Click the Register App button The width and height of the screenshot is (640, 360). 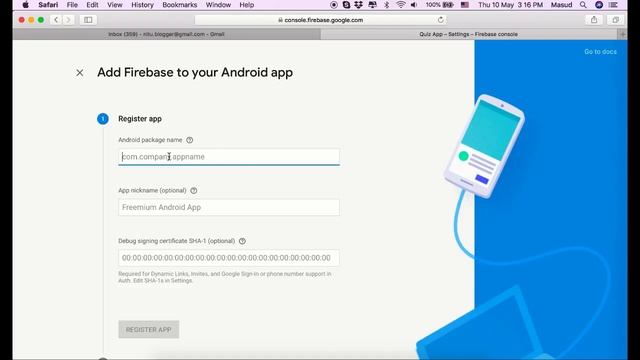(x=149, y=329)
